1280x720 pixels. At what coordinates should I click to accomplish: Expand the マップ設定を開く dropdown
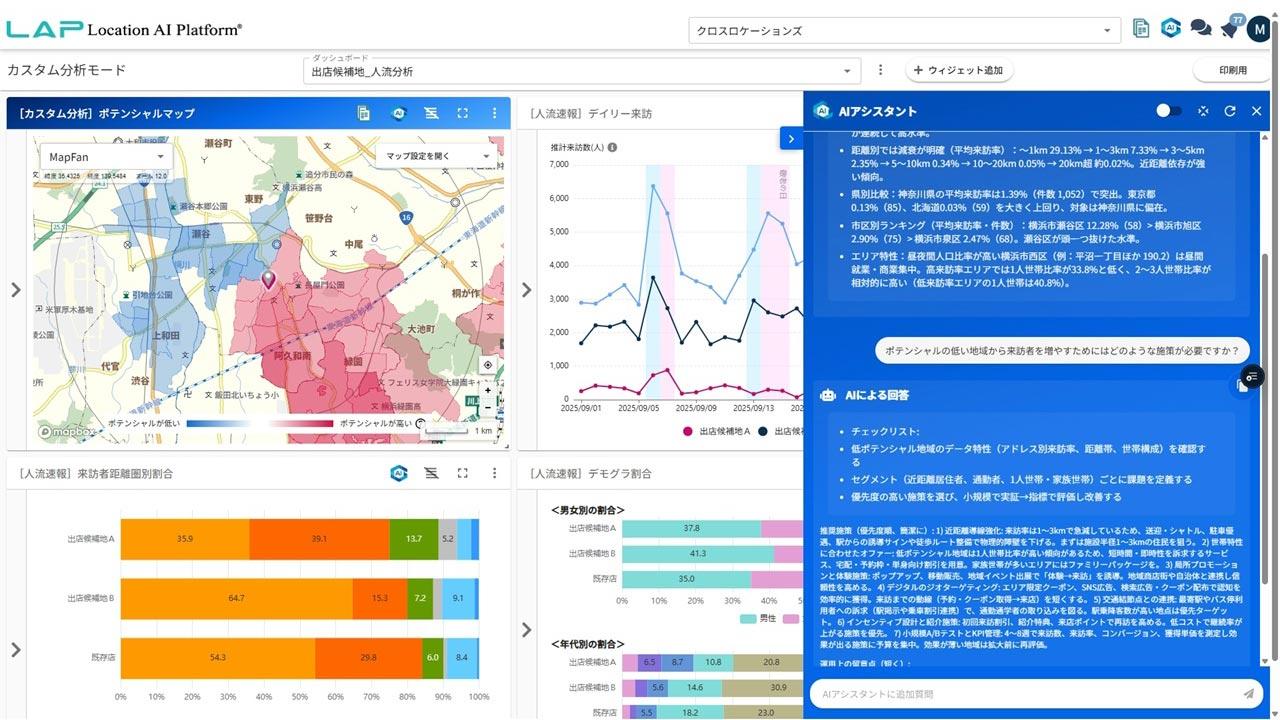pyautogui.click(x=438, y=156)
